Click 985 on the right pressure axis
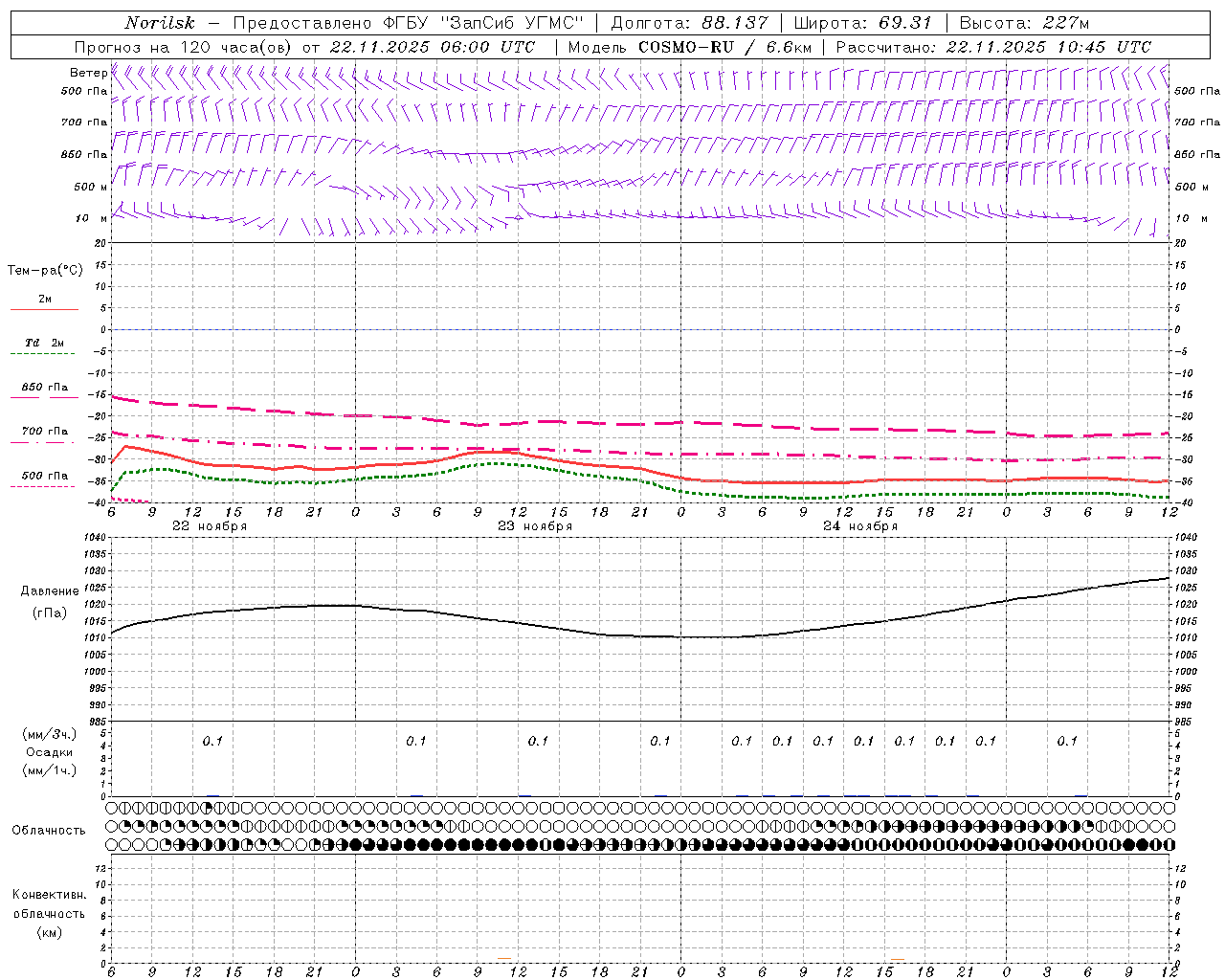Image resolution: width=1225 pixels, height=980 pixels. point(1185,722)
